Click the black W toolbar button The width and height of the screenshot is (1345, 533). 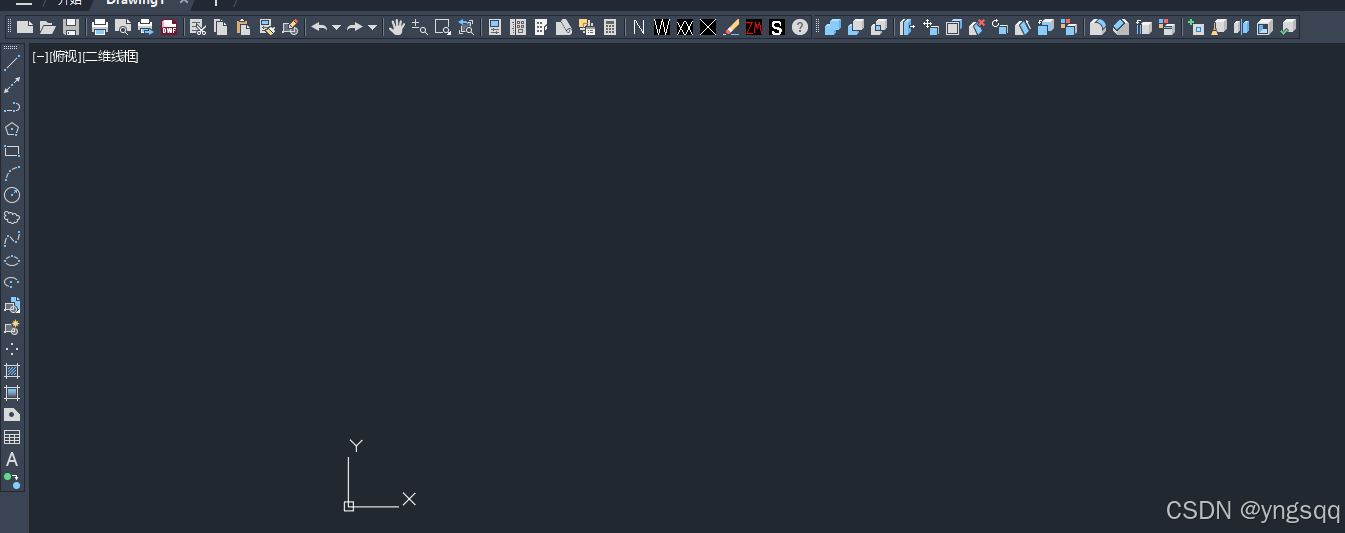point(662,27)
